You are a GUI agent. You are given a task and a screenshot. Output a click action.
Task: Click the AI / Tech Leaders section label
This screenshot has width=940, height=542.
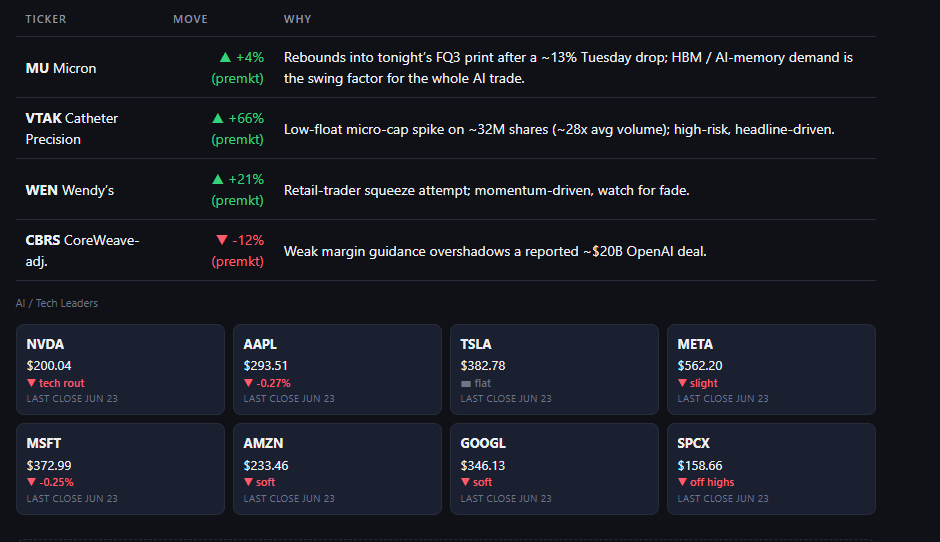tap(57, 303)
